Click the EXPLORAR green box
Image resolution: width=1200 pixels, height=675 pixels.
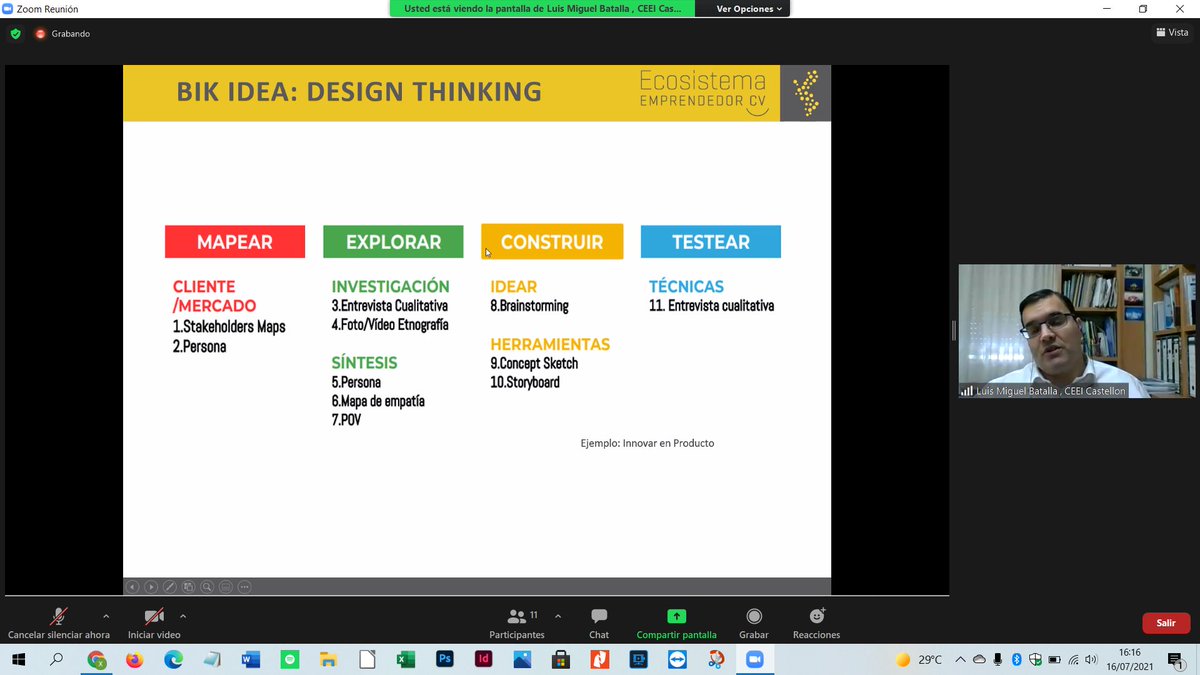(393, 242)
